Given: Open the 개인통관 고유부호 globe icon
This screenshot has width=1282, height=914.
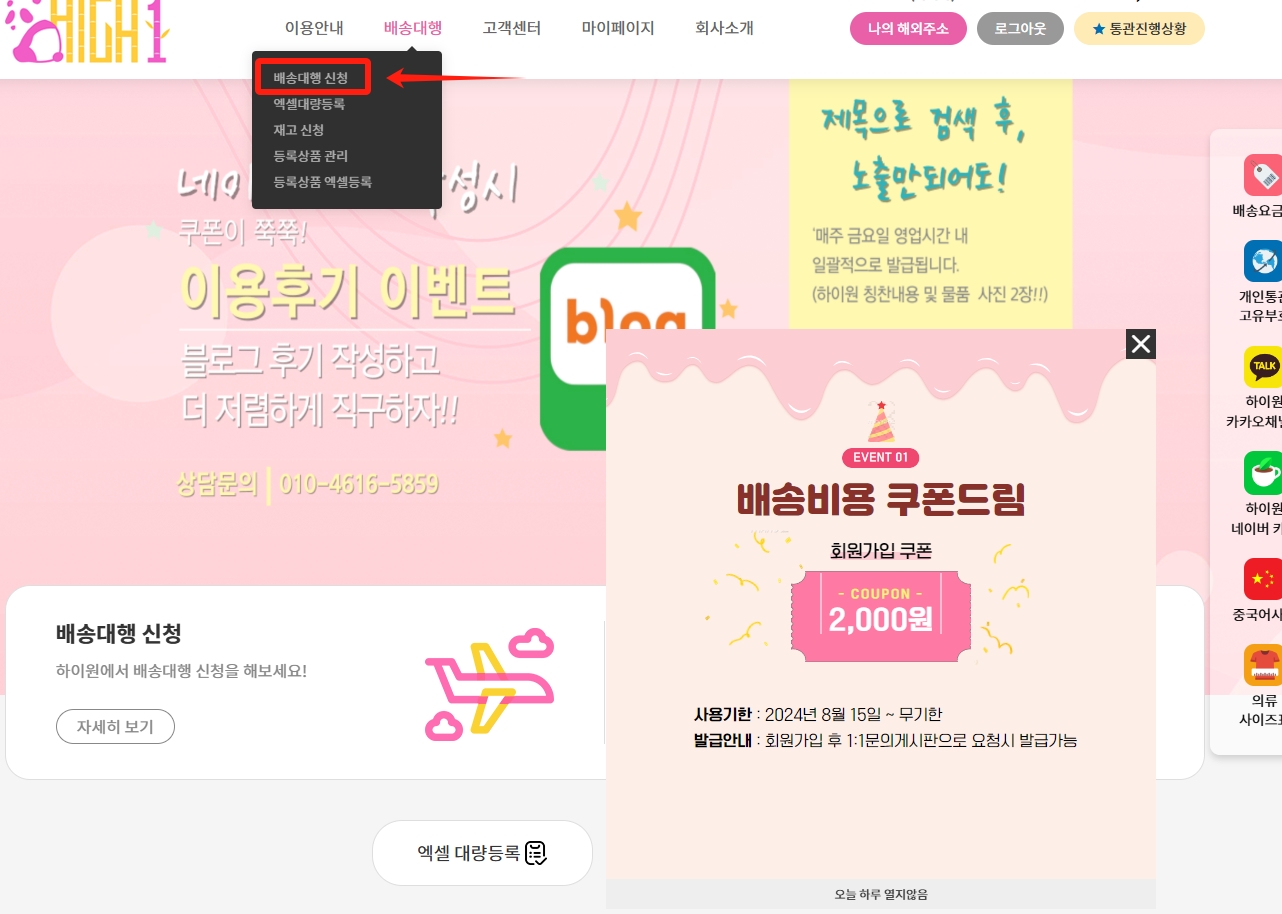Looking at the screenshot, I should tap(1262, 261).
